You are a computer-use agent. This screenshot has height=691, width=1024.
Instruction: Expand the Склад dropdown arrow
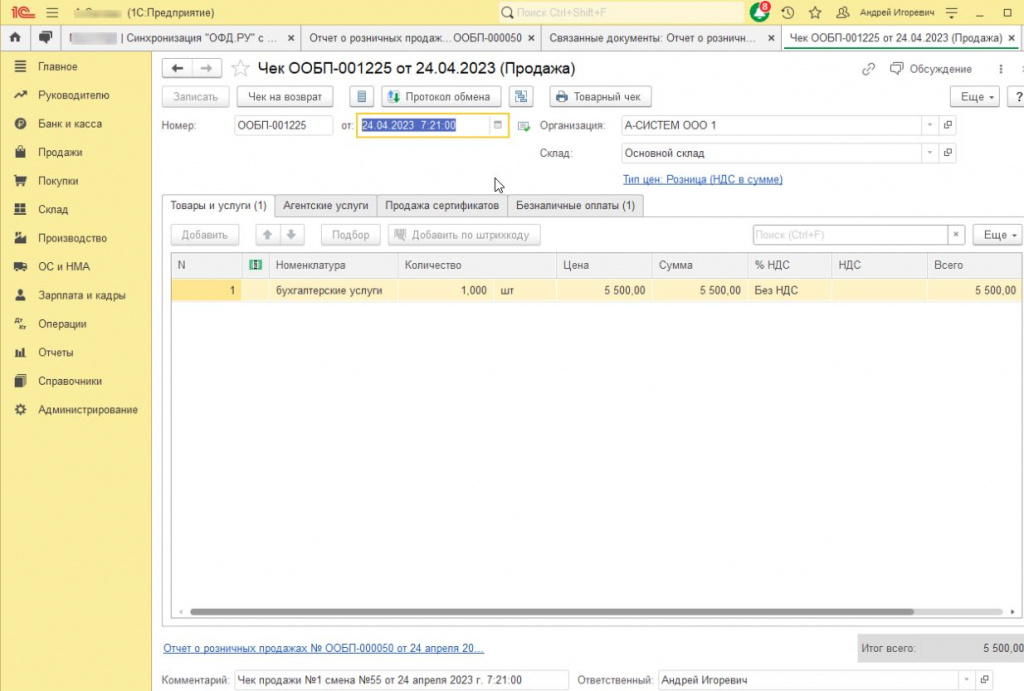(929, 153)
